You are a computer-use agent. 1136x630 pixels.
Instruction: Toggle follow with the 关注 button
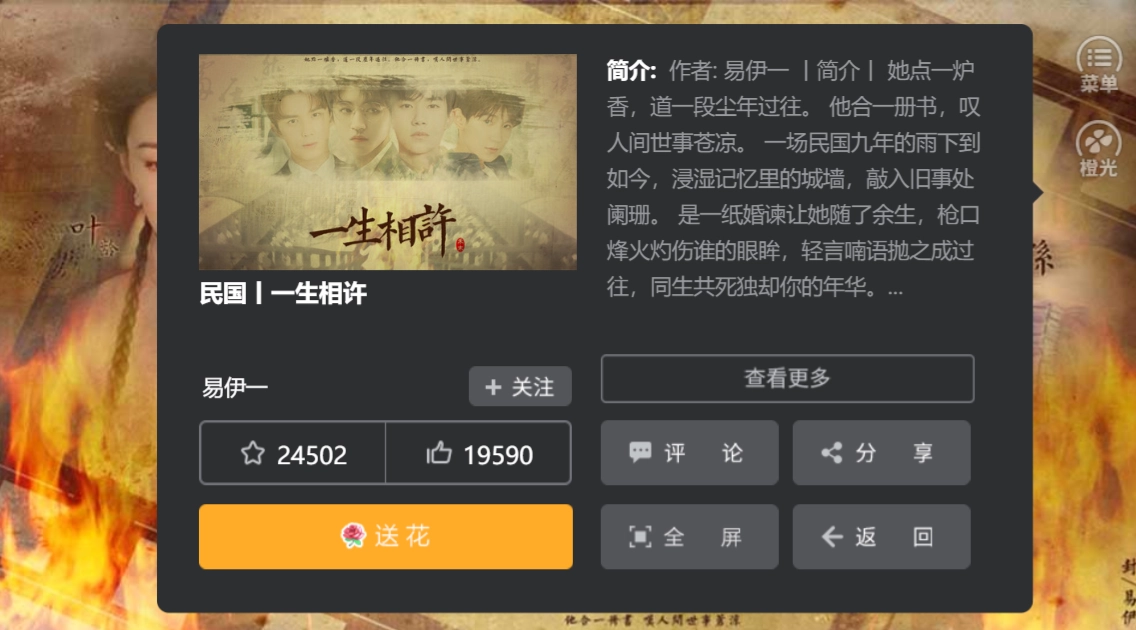click(x=520, y=387)
